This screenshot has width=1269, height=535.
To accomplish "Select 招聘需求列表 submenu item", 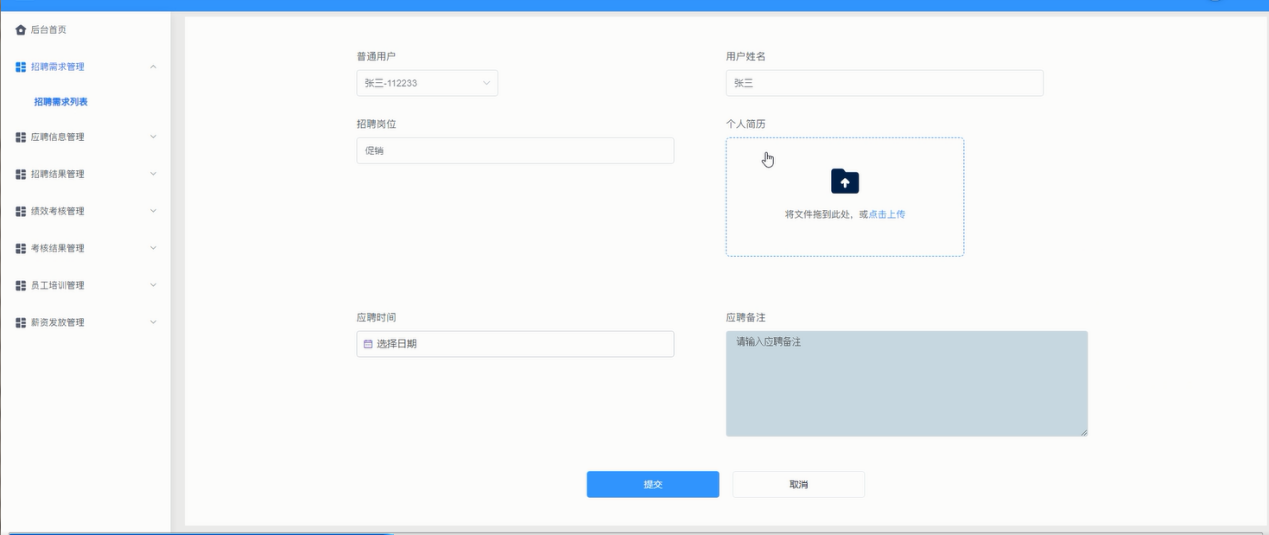I will pyautogui.click(x=62, y=102).
